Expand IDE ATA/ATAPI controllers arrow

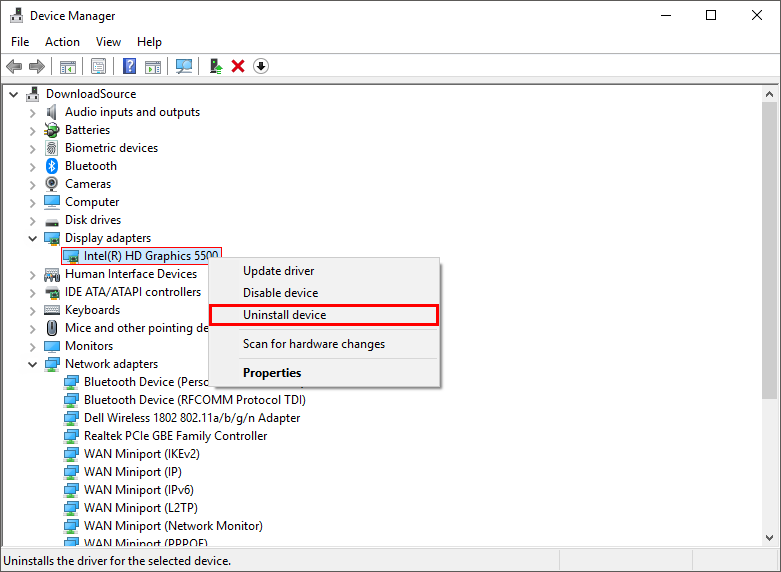tap(33, 292)
